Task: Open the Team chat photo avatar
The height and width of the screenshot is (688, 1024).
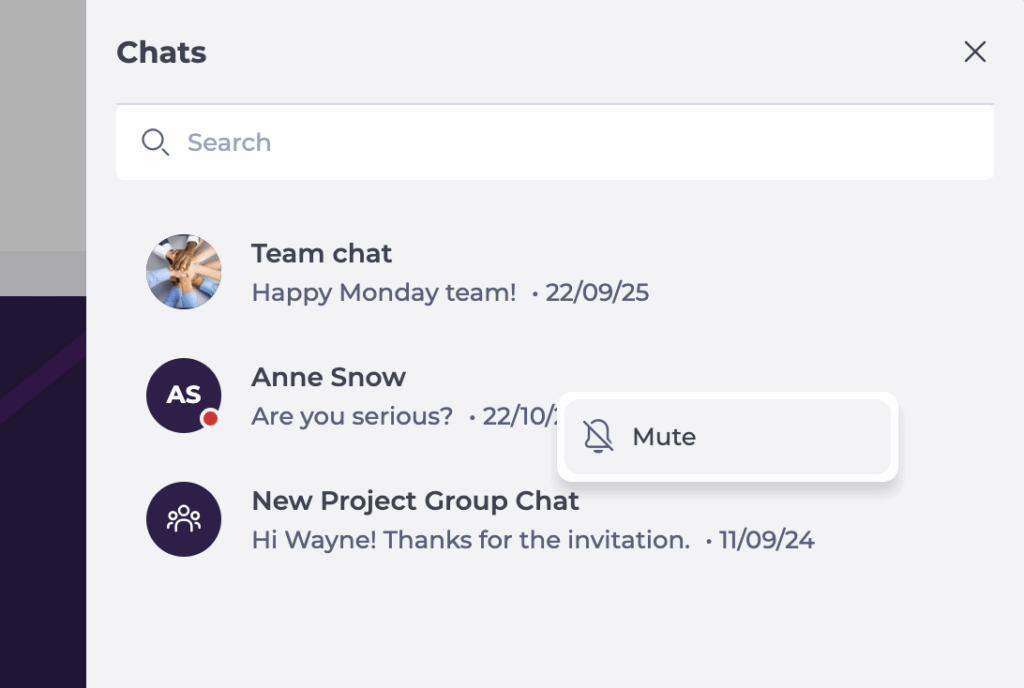Action: tap(183, 271)
